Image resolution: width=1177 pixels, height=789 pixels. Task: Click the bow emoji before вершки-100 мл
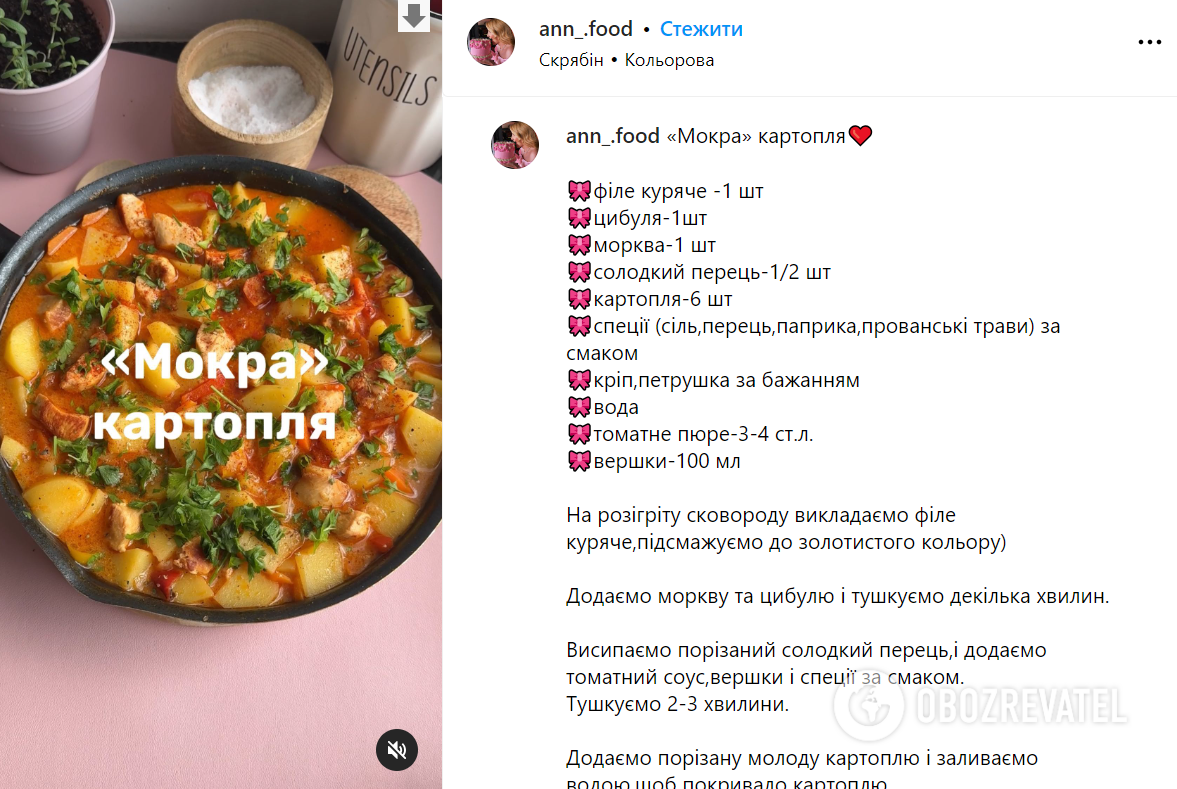tap(579, 461)
